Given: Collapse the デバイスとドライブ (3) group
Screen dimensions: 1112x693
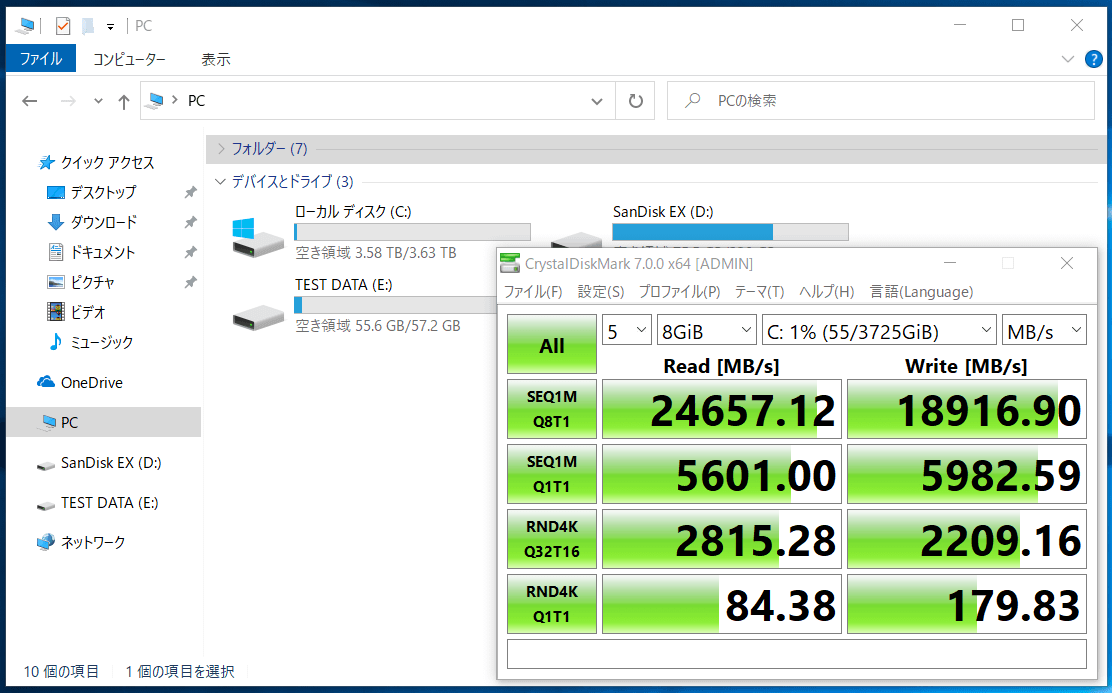Looking at the screenshot, I should click(221, 182).
